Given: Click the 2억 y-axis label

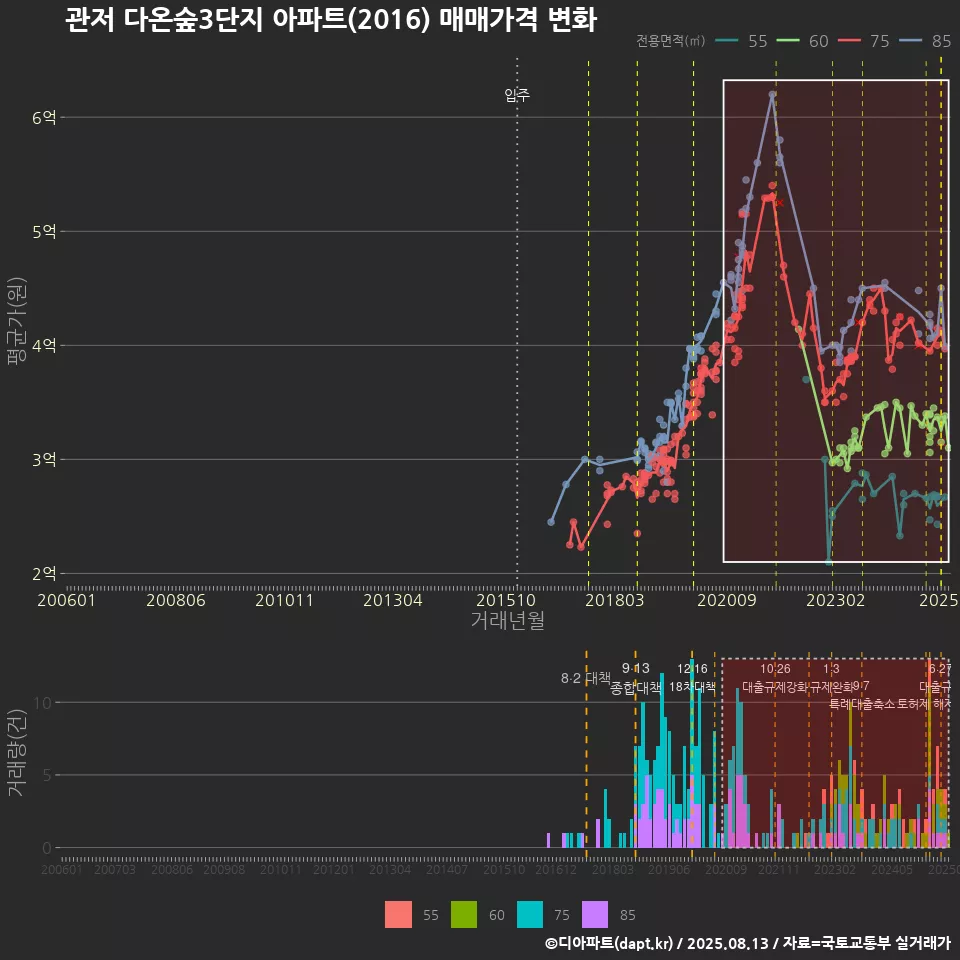Looking at the screenshot, I should (x=44, y=574).
